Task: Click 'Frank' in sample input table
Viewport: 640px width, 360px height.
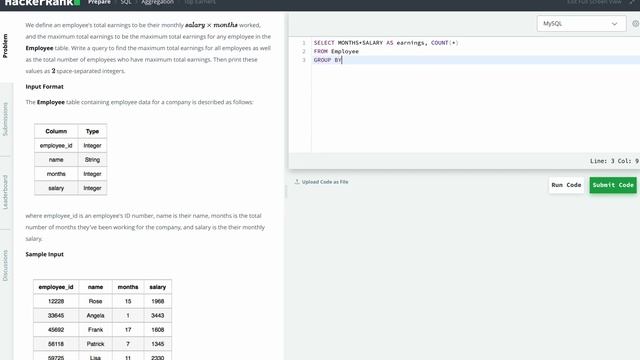Action: [x=95, y=330]
